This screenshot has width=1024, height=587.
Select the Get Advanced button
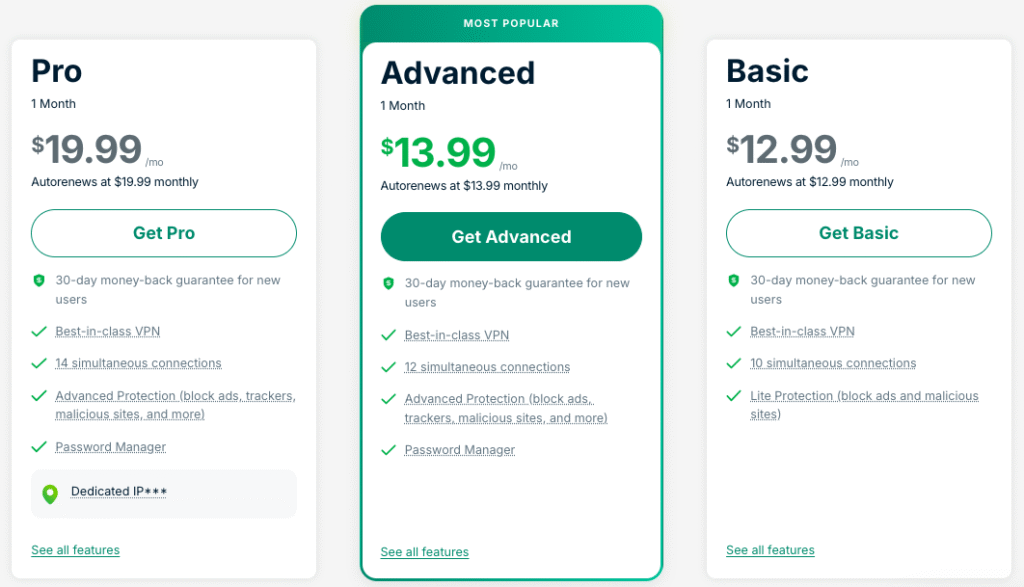pyautogui.click(x=511, y=237)
